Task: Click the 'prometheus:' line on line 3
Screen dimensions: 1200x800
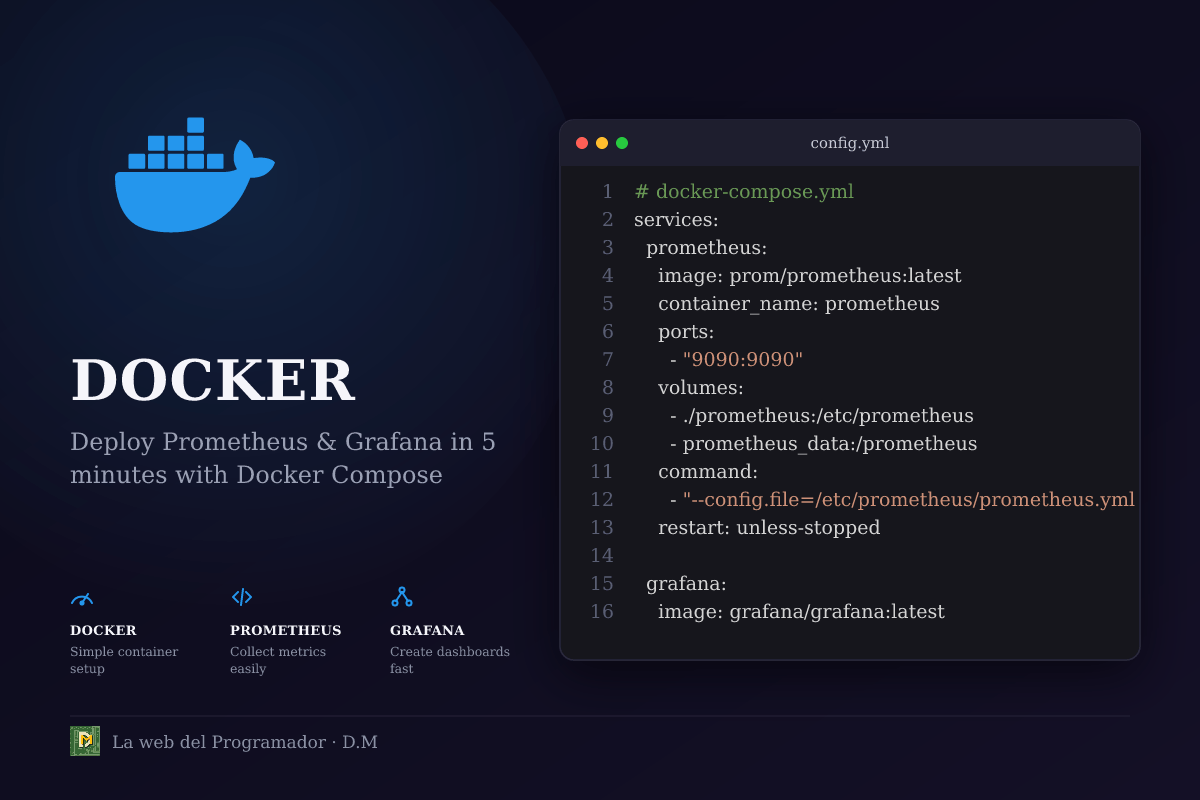Action: pyautogui.click(x=706, y=248)
